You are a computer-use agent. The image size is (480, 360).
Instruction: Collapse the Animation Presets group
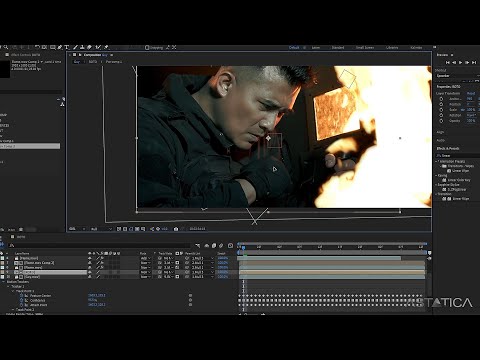coord(436,161)
